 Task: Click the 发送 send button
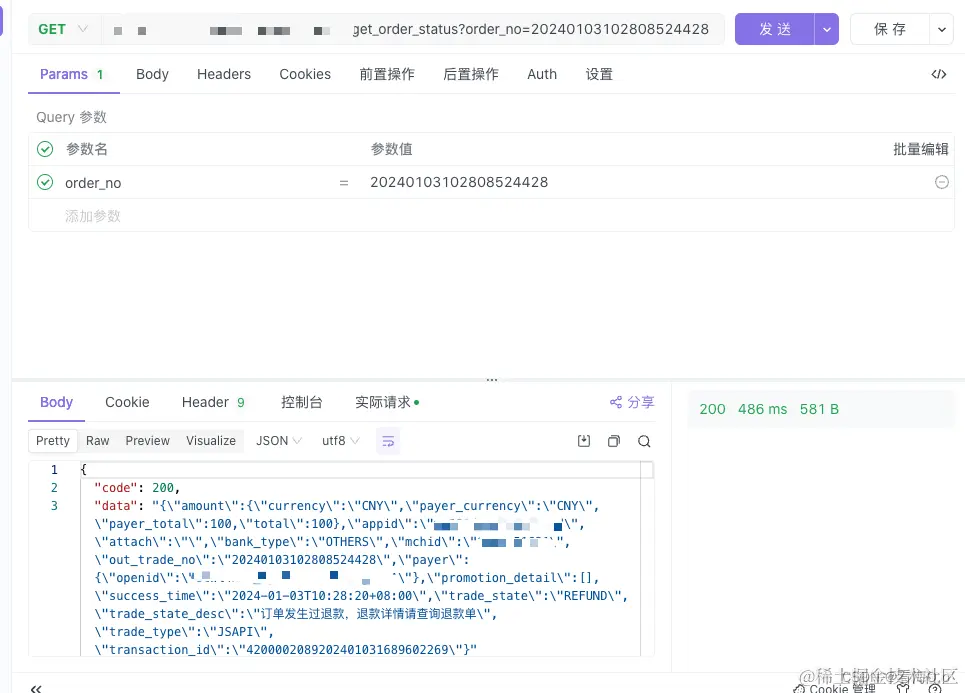click(774, 29)
